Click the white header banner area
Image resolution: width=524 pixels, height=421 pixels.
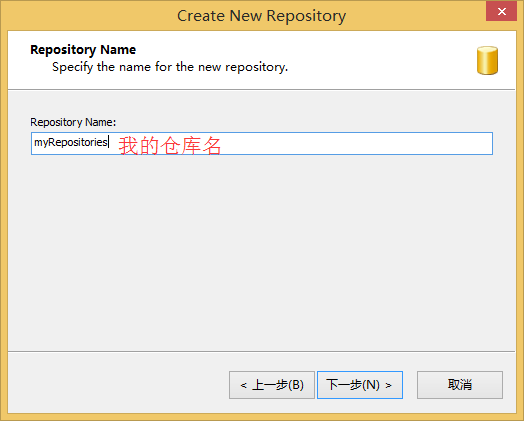click(x=262, y=60)
